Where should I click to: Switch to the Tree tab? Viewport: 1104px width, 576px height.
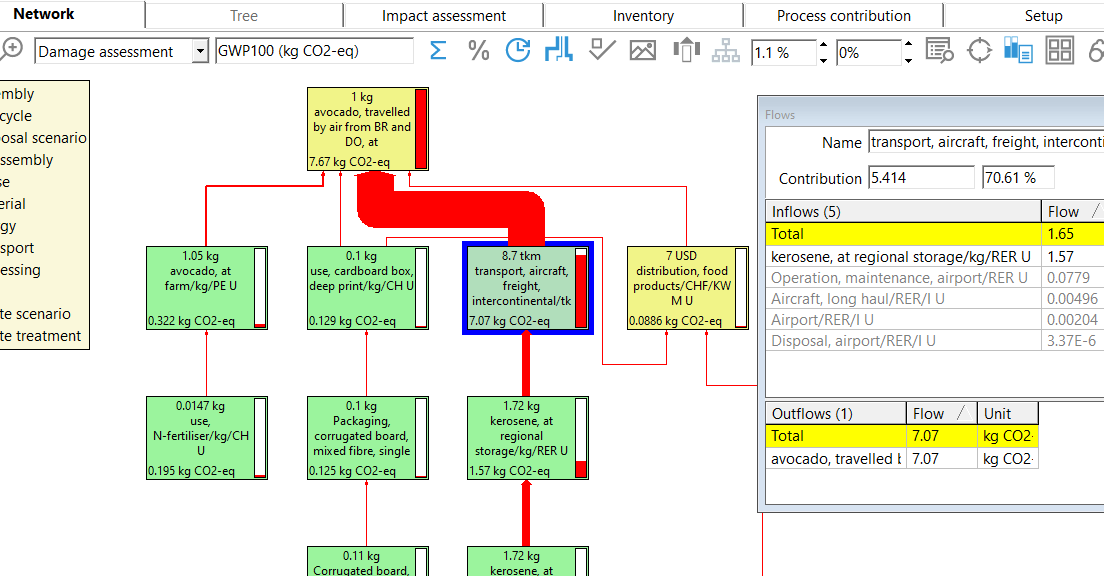point(244,15)
